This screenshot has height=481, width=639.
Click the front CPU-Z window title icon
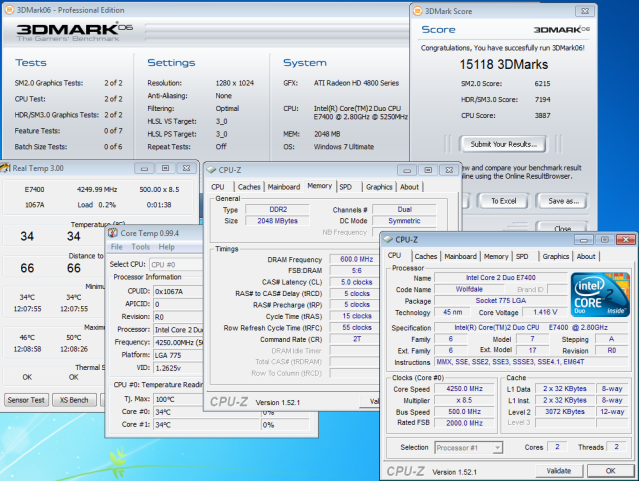pyautogui.click(x=388, y=239)
